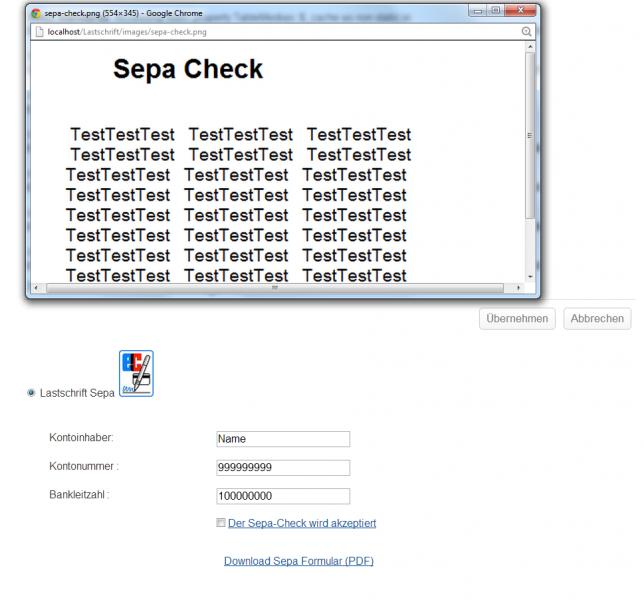This screenshot has height=600, width=644.
Task: Click the Abbrechen button
Action: (597, 318)
